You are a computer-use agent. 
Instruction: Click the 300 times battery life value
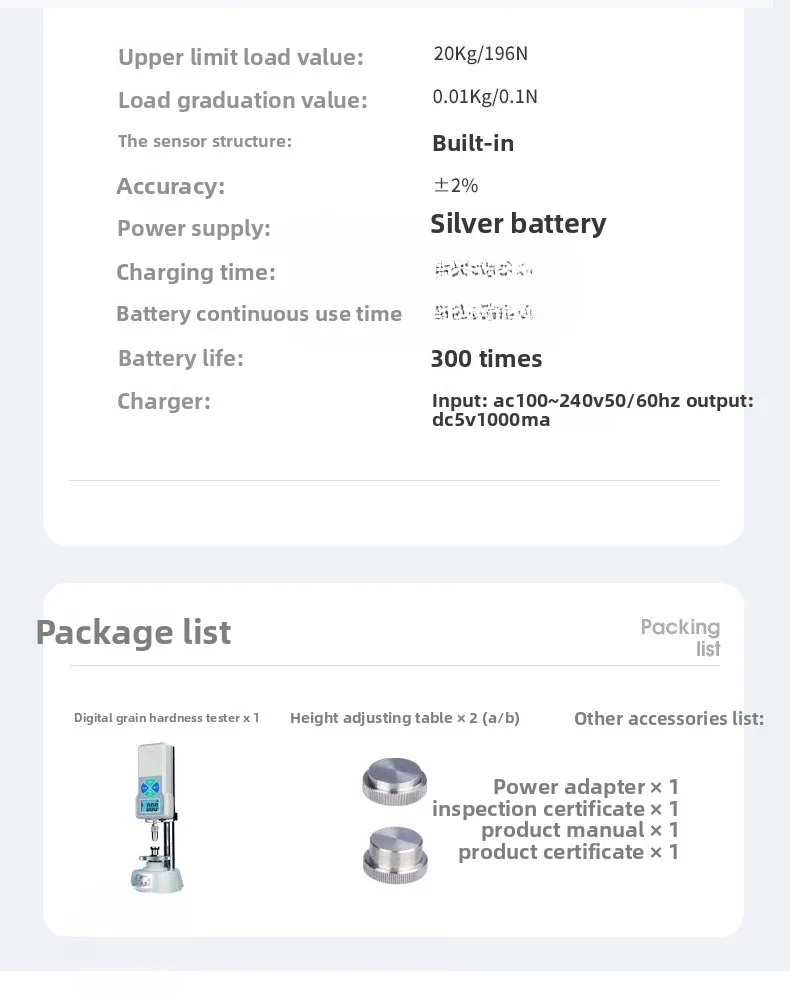(486, 359)
